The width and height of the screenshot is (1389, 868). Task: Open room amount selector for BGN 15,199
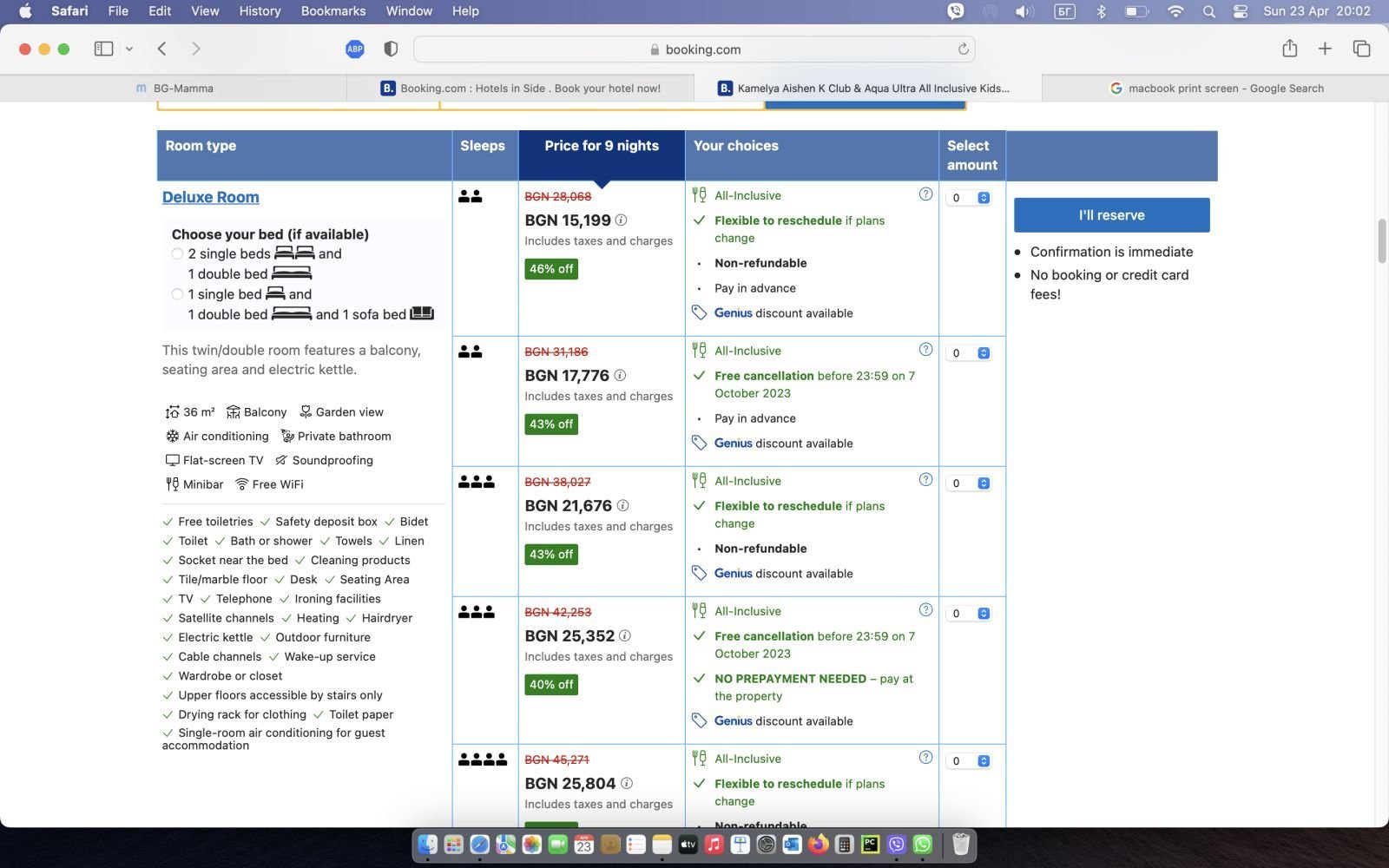(x=969, y=198)
